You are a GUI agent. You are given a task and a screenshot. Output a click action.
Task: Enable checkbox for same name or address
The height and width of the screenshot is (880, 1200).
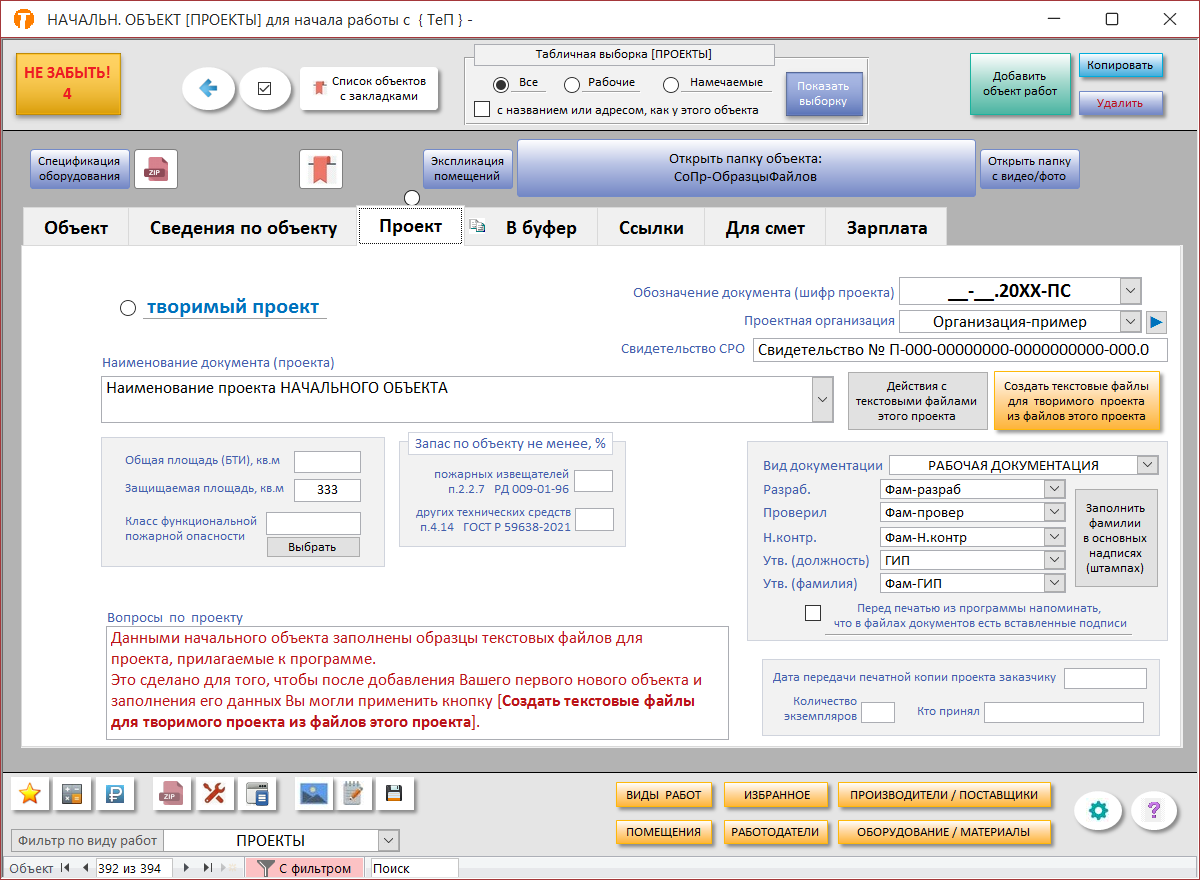click(x=482, y=109)
